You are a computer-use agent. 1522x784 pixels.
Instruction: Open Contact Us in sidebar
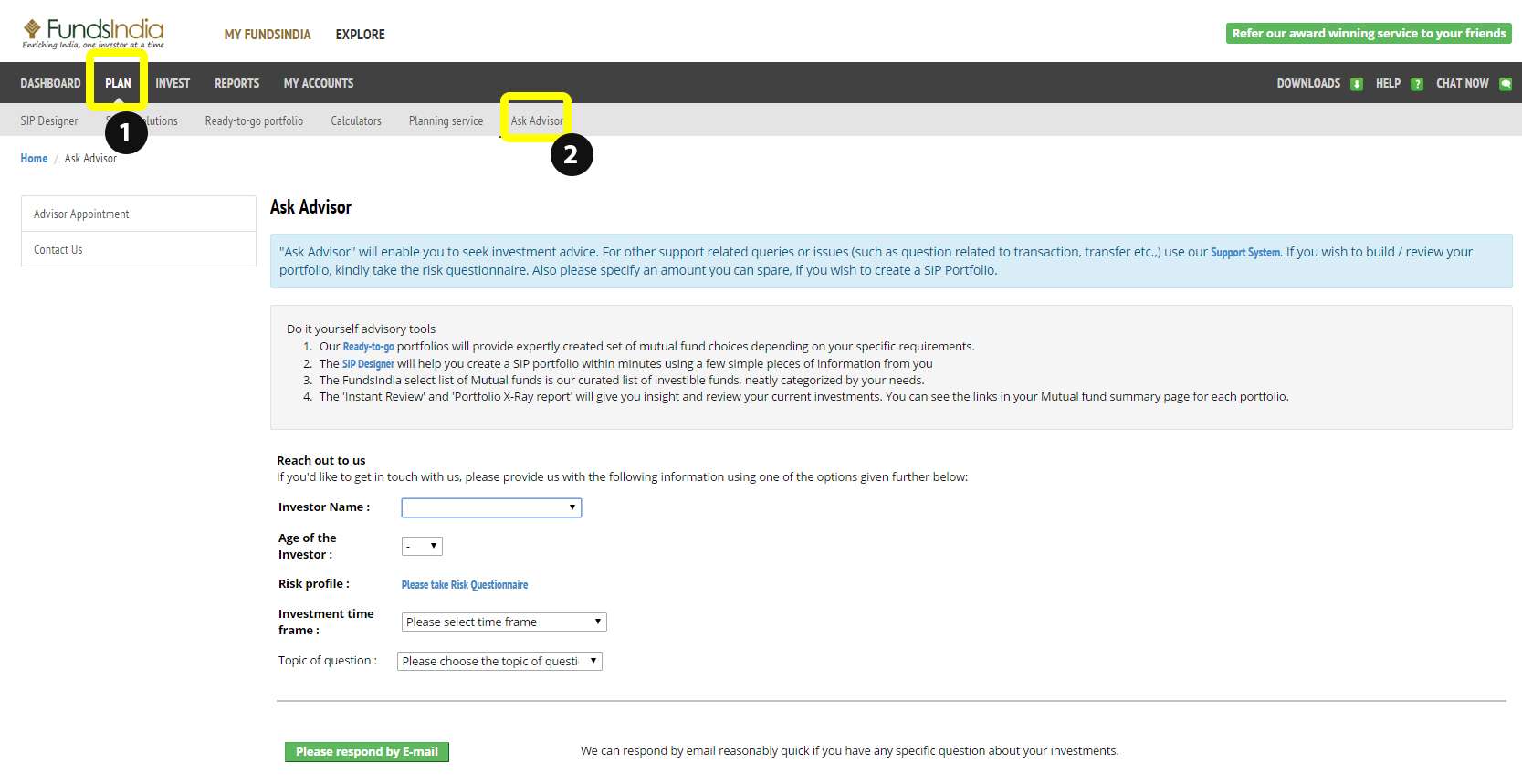point(139,249)
